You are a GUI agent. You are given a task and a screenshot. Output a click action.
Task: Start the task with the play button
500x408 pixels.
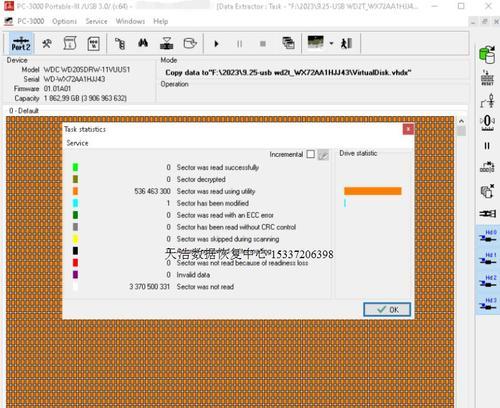pyautogui.click(x=216, y=44)
